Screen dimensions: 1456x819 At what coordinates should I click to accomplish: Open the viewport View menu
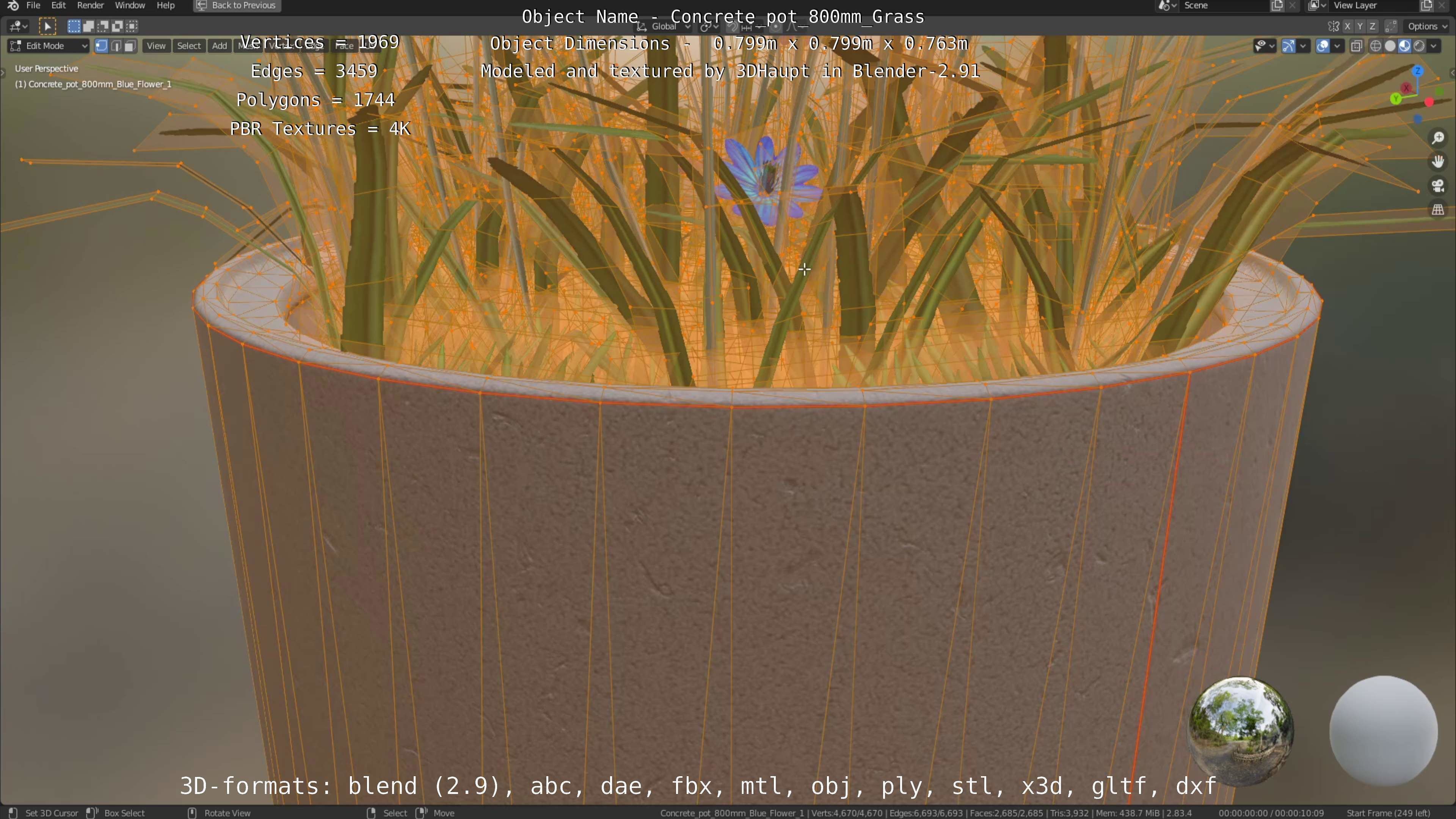pyautogui.click(x=157, y=46)
